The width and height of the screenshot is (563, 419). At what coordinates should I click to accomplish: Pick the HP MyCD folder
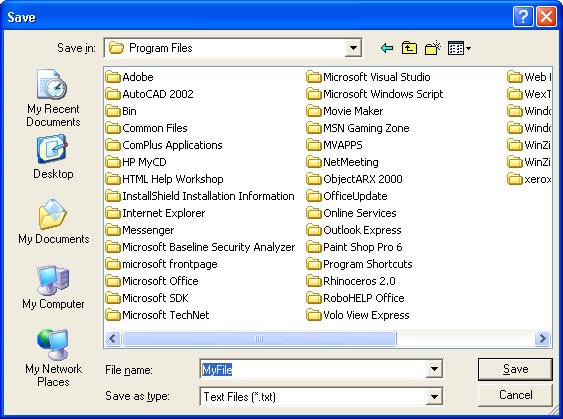136,162
